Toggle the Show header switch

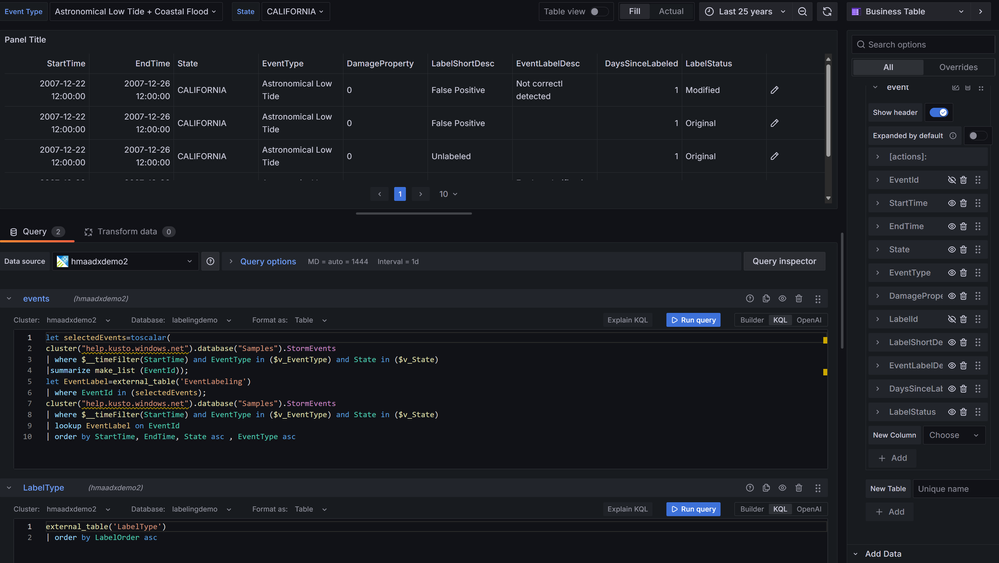[938, 113]
